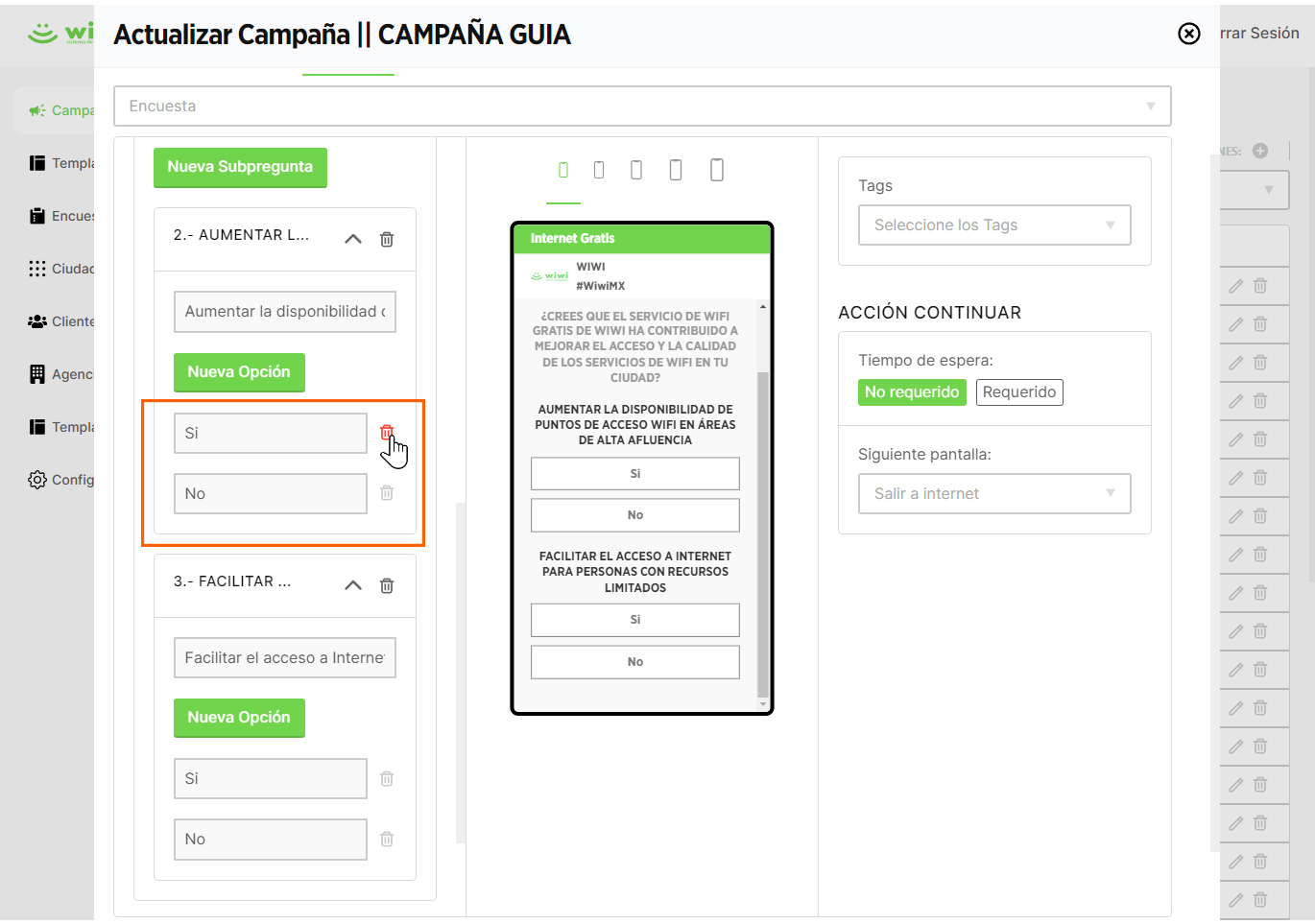Open 'Seleccione los Tags' dropdown
1315x924 pixels.
pyautogui.click(x=994, y=225)
